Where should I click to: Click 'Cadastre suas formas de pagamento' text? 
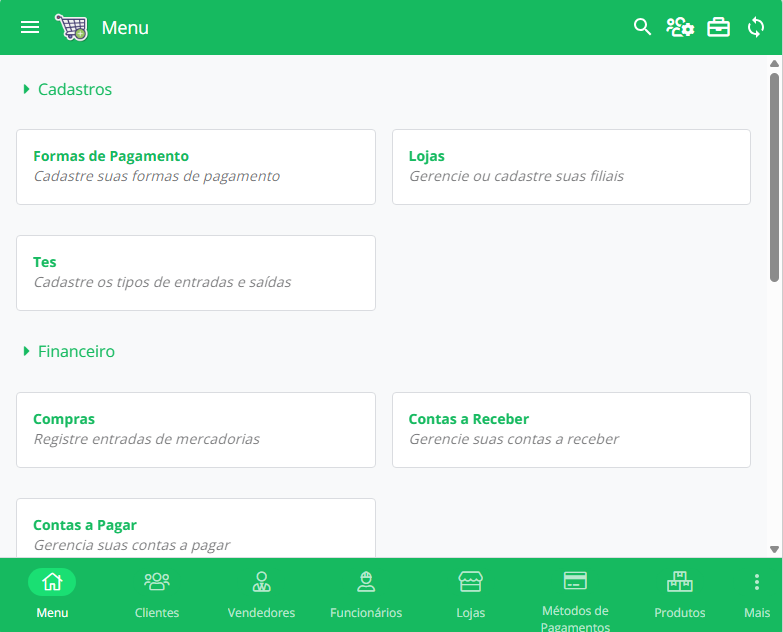tap(157, 176)
